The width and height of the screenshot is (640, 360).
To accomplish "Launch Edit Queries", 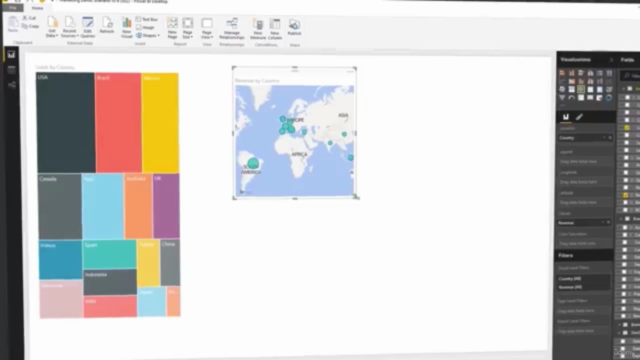I will point(87,27).
